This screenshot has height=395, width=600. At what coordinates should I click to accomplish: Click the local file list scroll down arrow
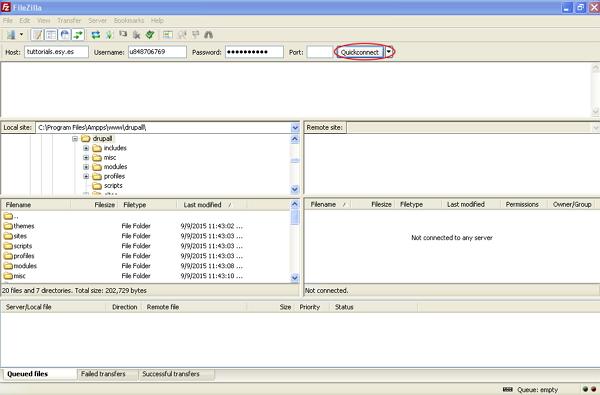tap(295, 278)
